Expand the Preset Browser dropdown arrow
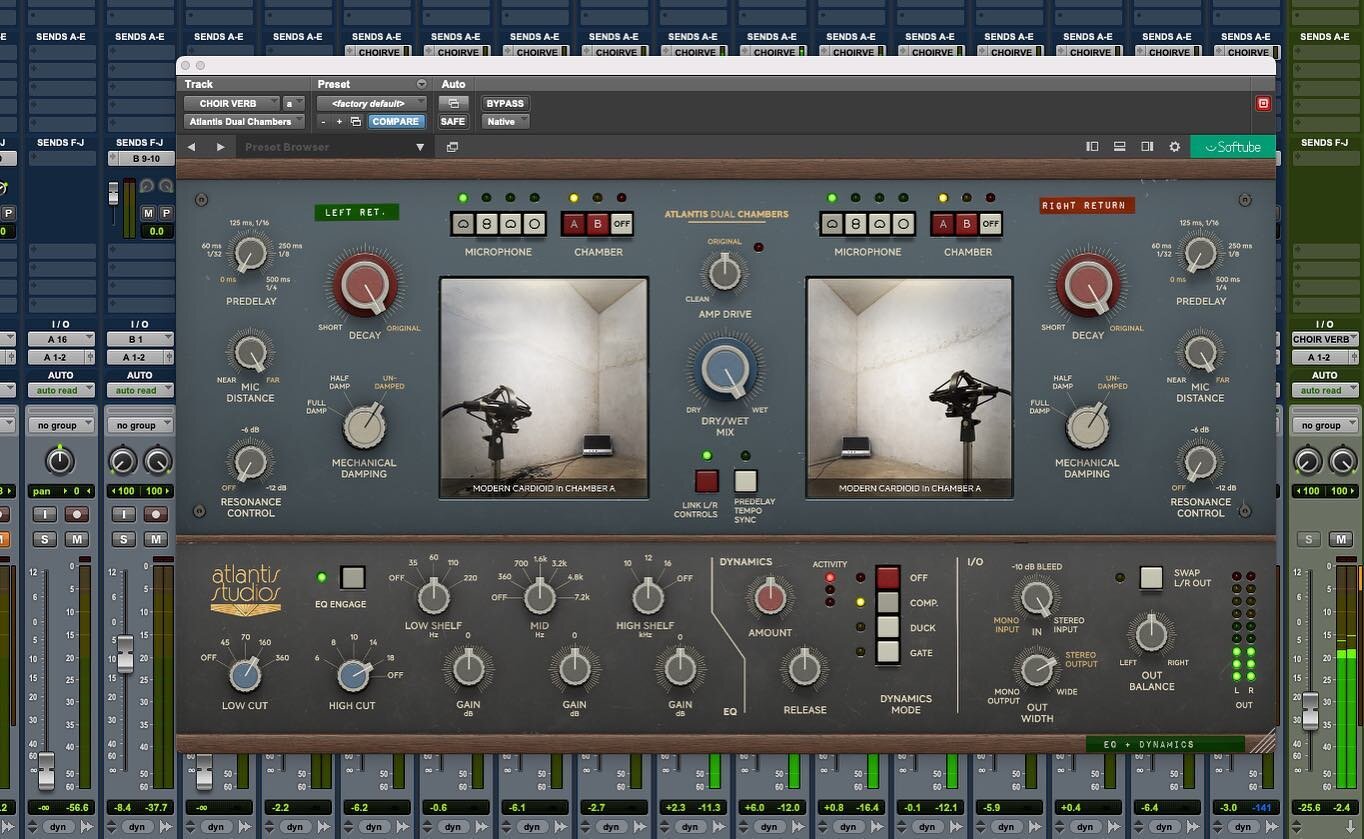Viewport: 1364px width, 839px height. (421, 147)
